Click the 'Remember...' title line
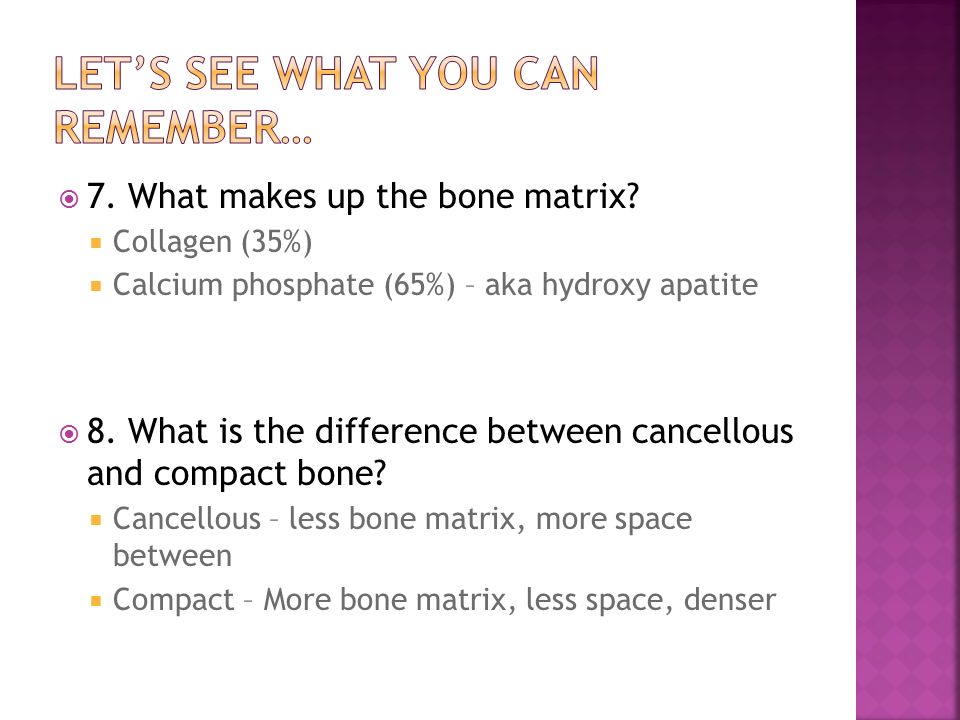Viewport: 960px width, 720px height. [183, 127]
